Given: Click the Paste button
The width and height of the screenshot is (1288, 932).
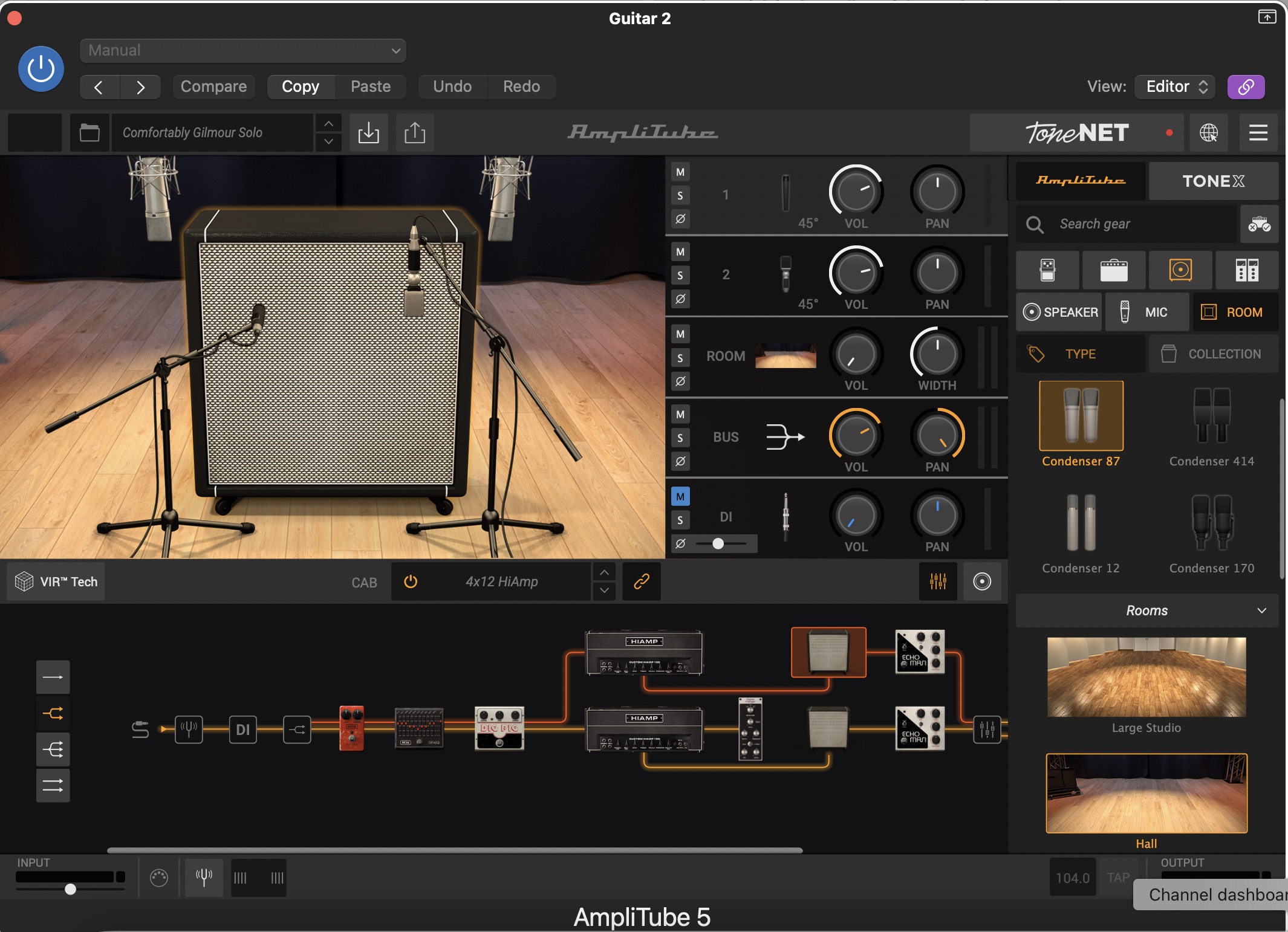Looking at the screenshot, I should point(371,87).
